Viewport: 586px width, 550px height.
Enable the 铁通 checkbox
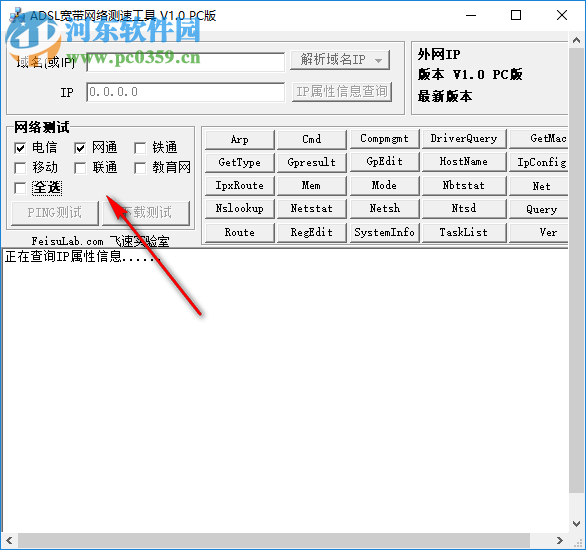pyautogui.click(x=140, y=148)
